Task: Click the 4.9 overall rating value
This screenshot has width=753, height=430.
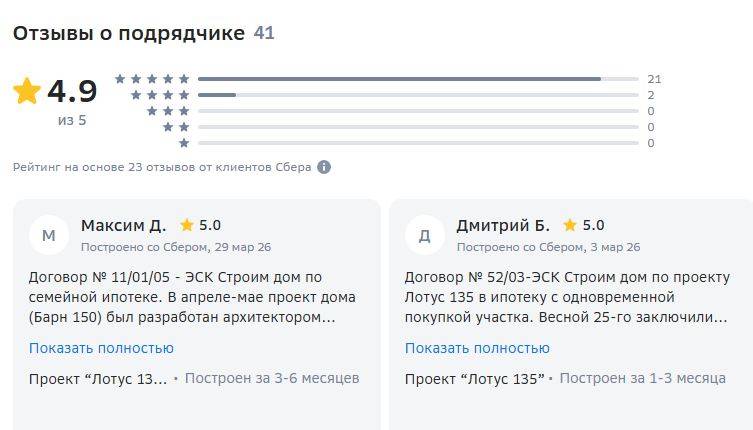Action: coord(73,91)
